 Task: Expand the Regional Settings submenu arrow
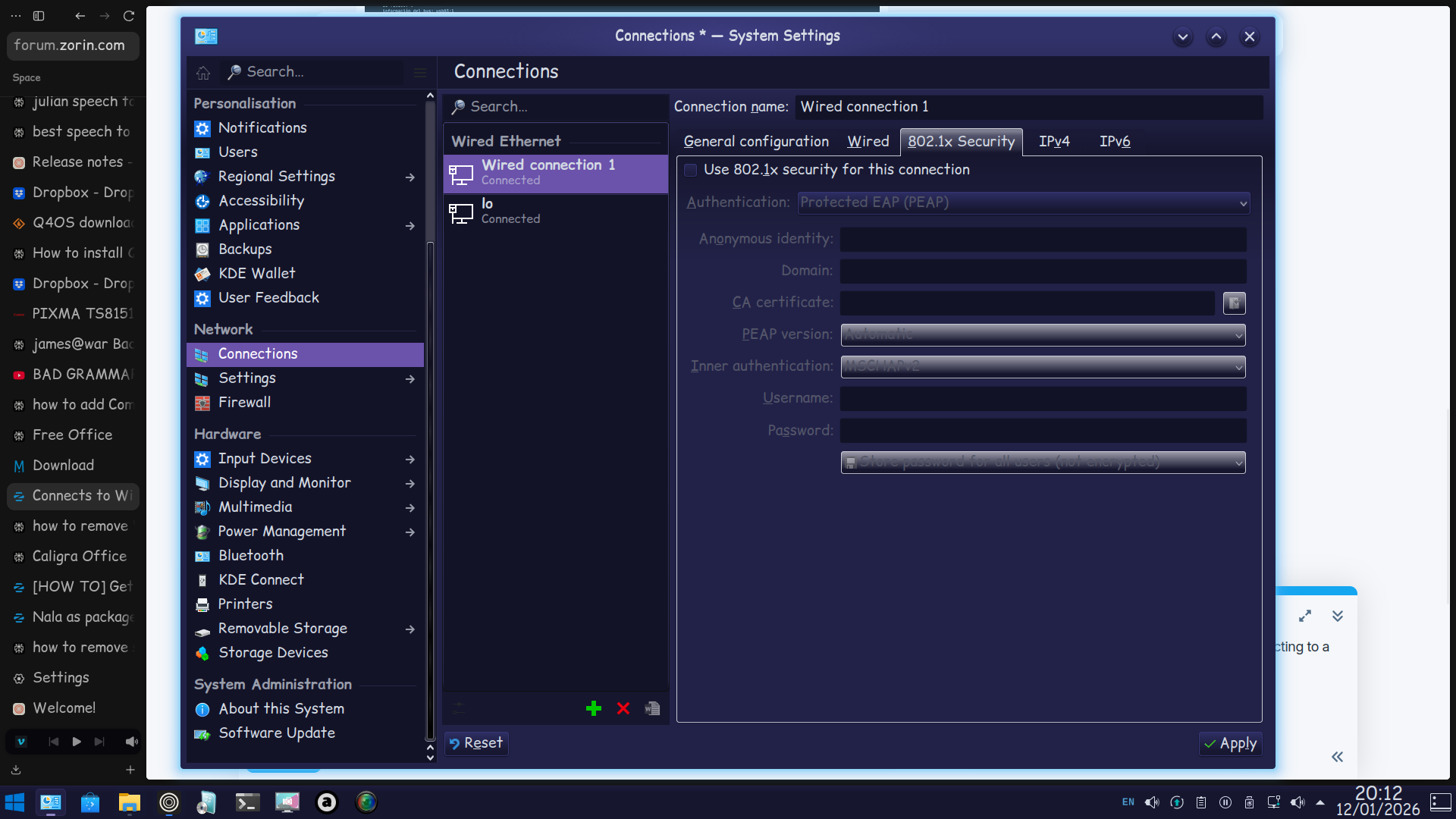(409, 177)
